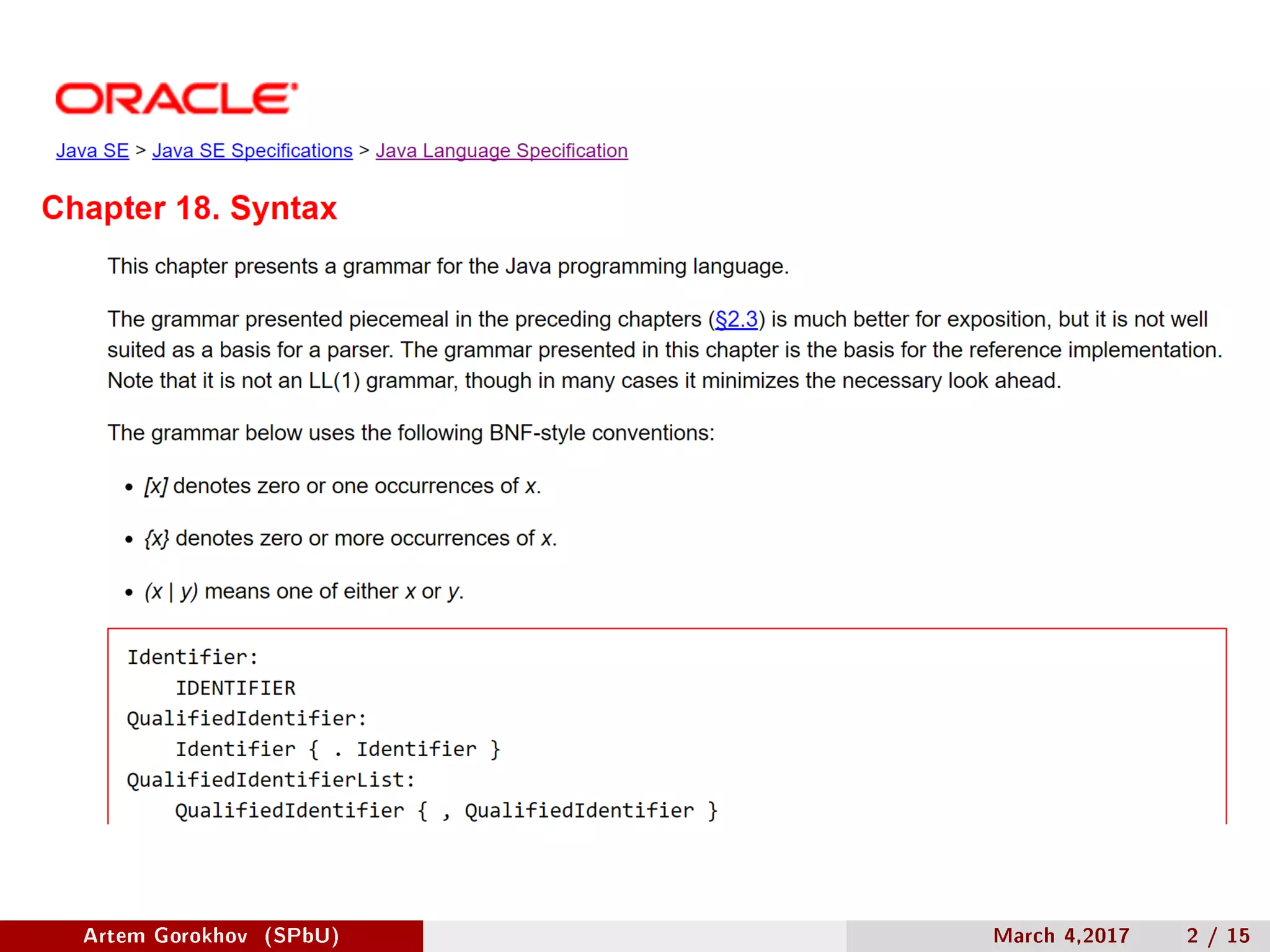Screen dimensions: 1270x952
Task: Click the 2 / 15 slide counter
Action: coord(1218,935)
